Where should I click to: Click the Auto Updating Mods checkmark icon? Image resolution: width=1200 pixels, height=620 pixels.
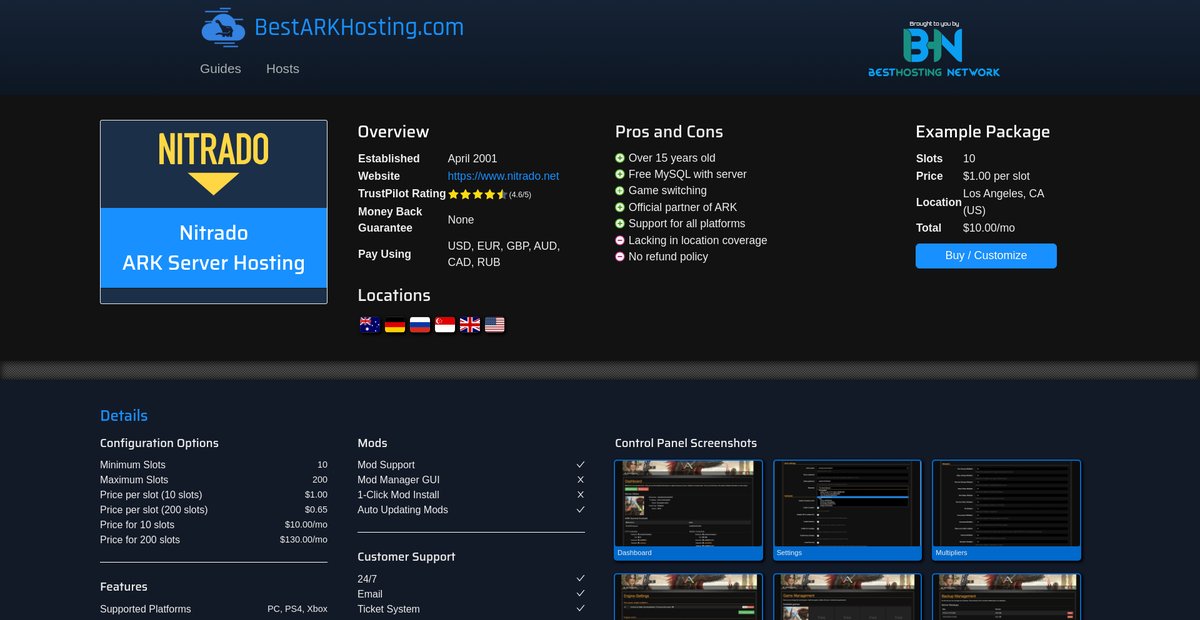click(x=580, y=510)
